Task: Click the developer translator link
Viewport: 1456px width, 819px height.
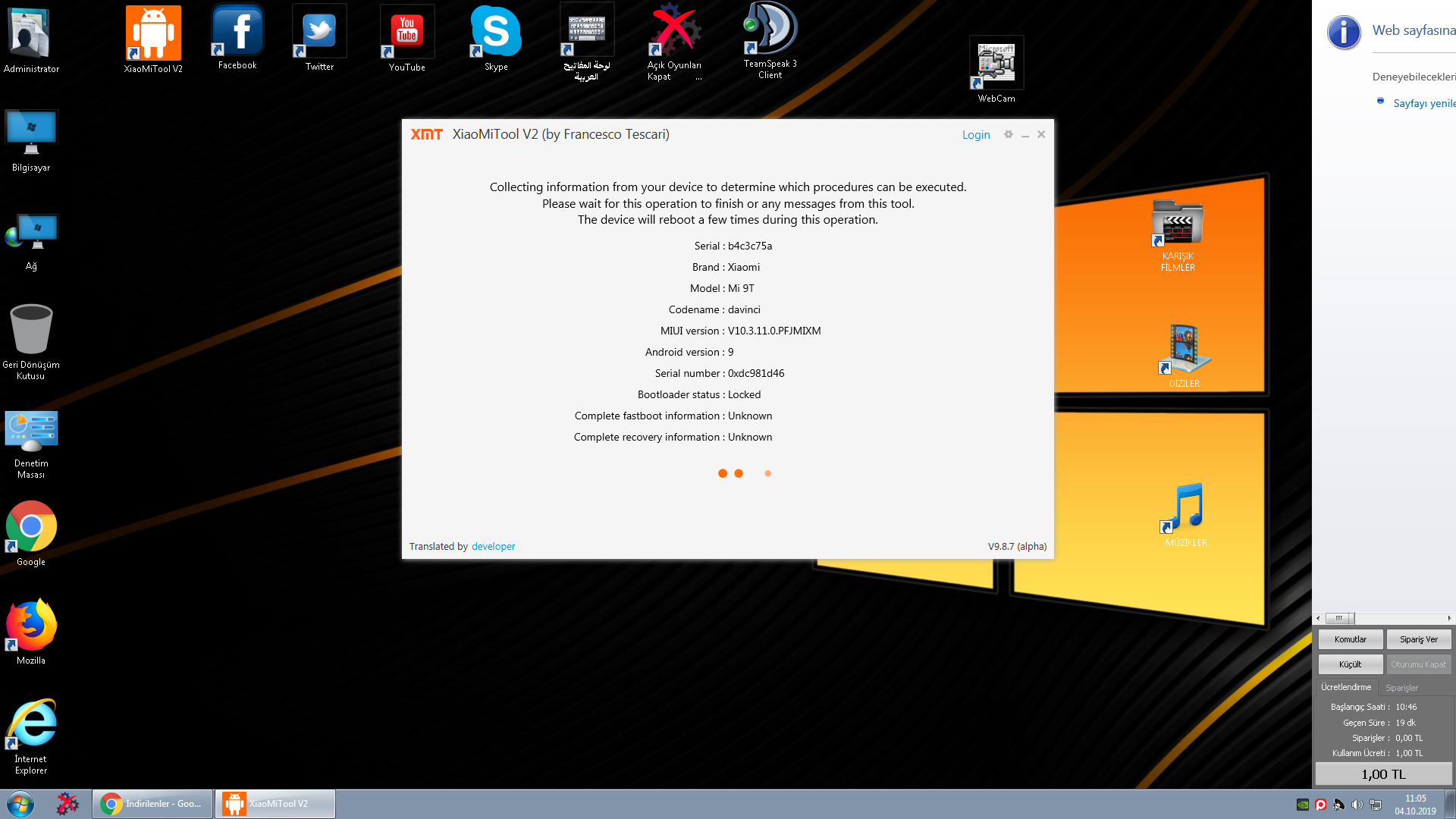Action: coord(493,546)
